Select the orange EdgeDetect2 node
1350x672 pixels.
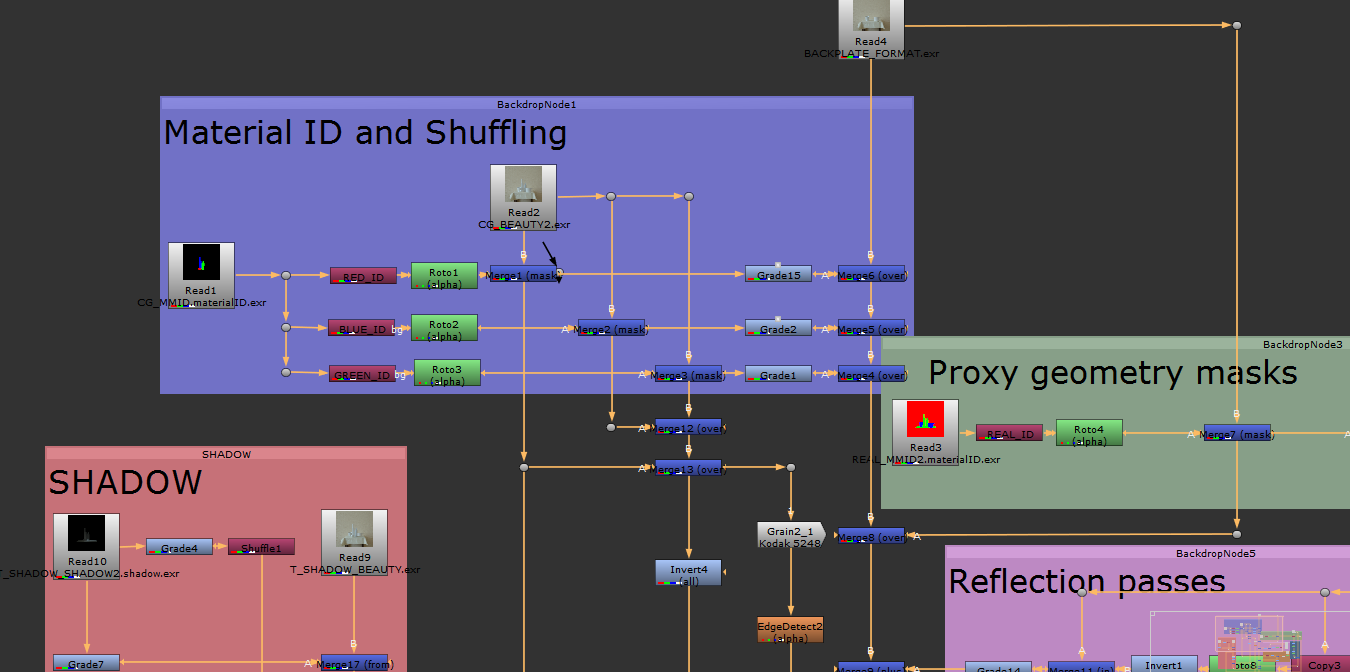click(790, 629)
